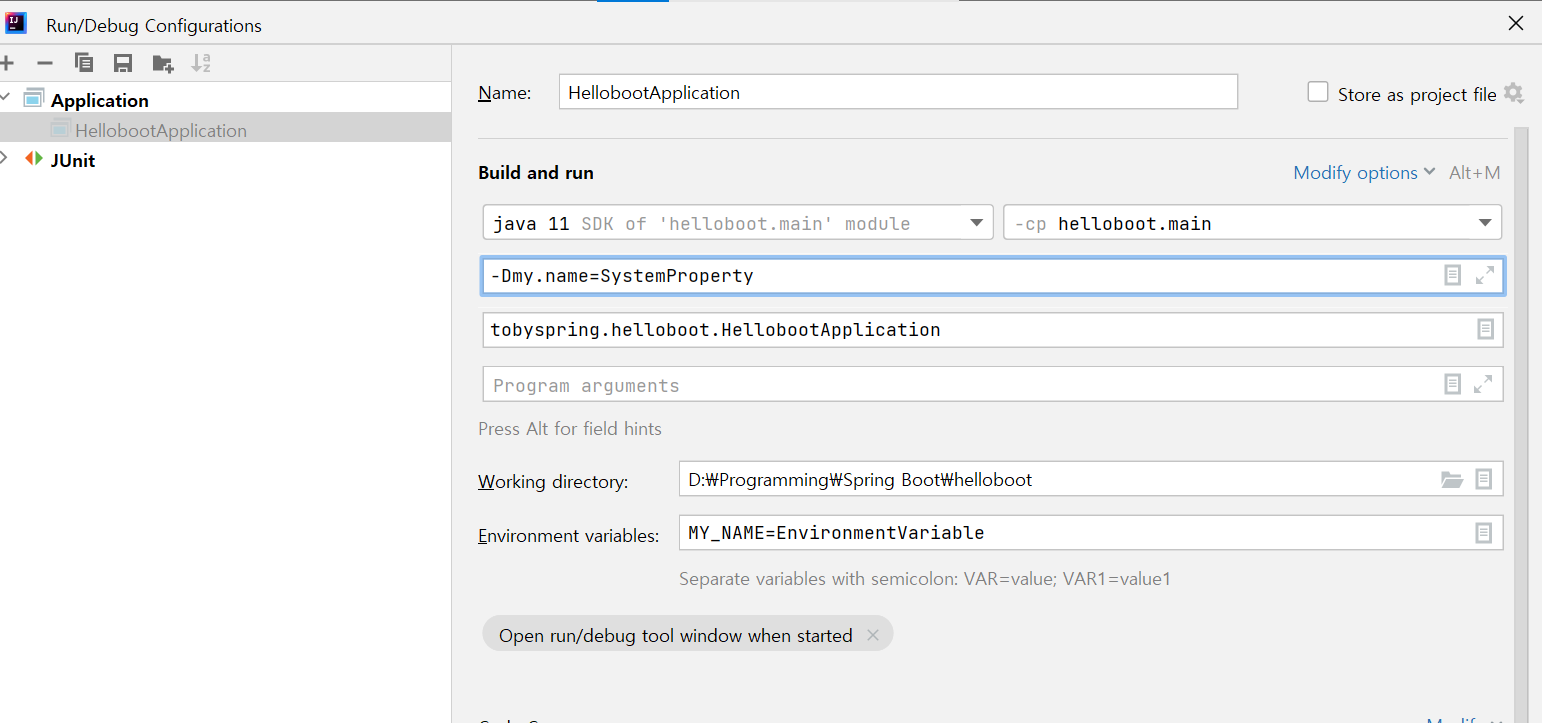Expand the VM options field editor

pos(1485,275)
